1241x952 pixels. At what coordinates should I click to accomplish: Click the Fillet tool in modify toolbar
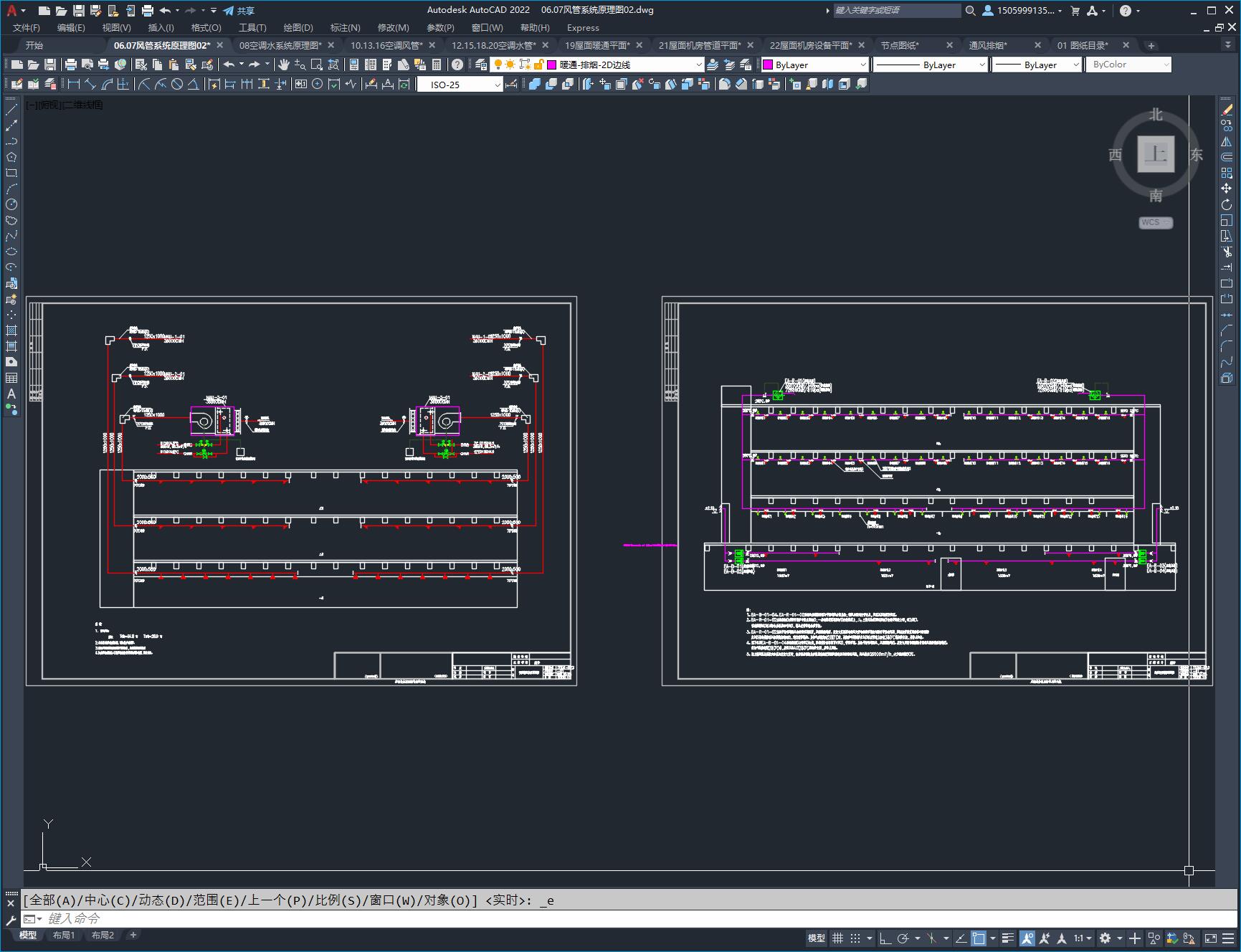click(x=1227, y=346)
